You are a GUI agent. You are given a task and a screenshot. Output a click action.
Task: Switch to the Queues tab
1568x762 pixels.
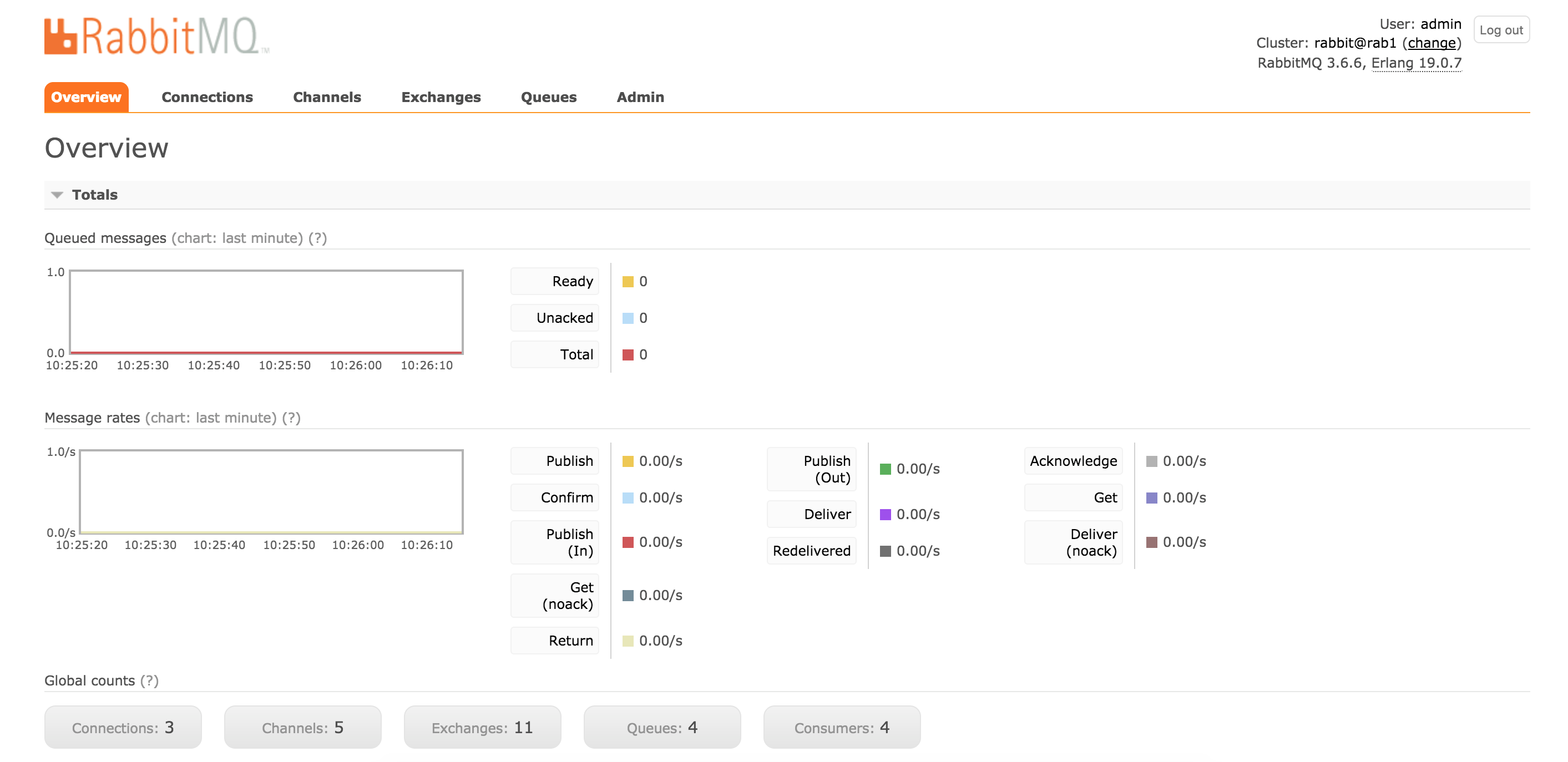(548, 98)
